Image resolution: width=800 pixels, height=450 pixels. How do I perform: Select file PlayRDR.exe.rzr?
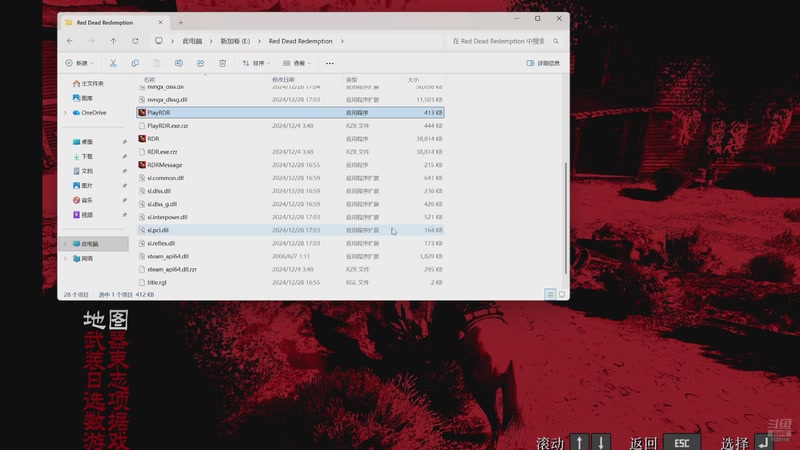click(290, 126)
